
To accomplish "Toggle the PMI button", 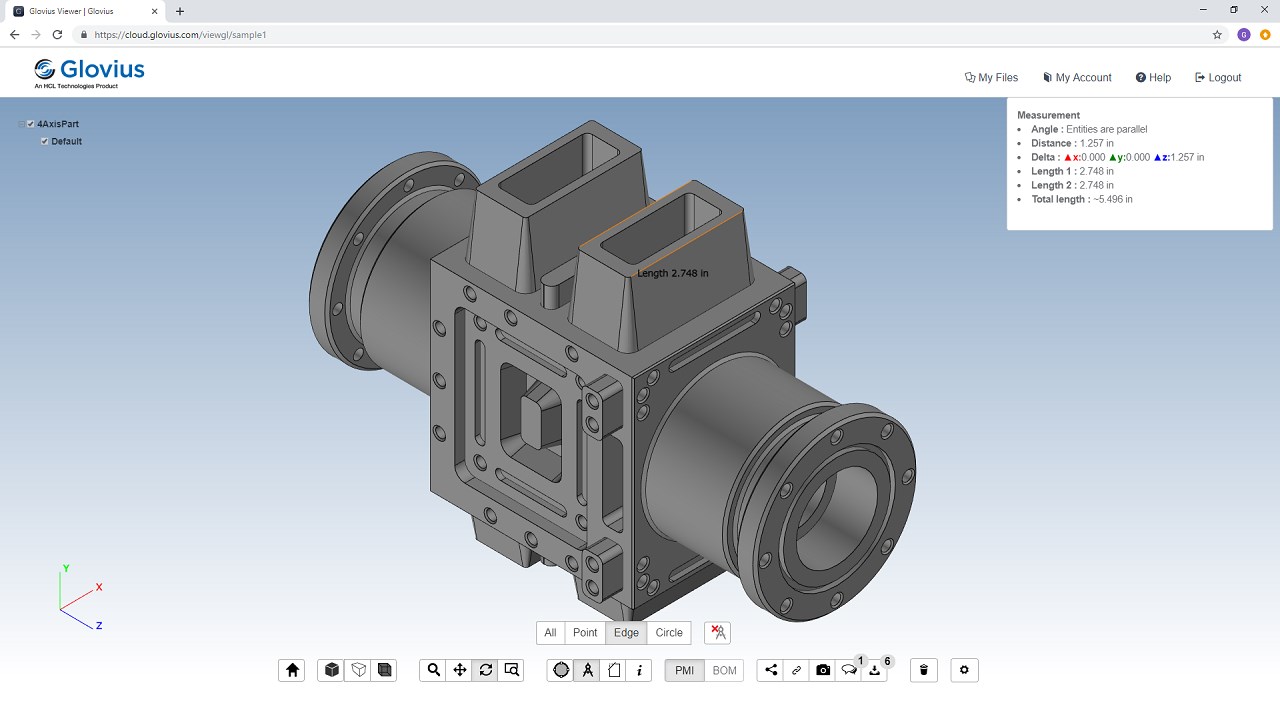I will [684, 670].
